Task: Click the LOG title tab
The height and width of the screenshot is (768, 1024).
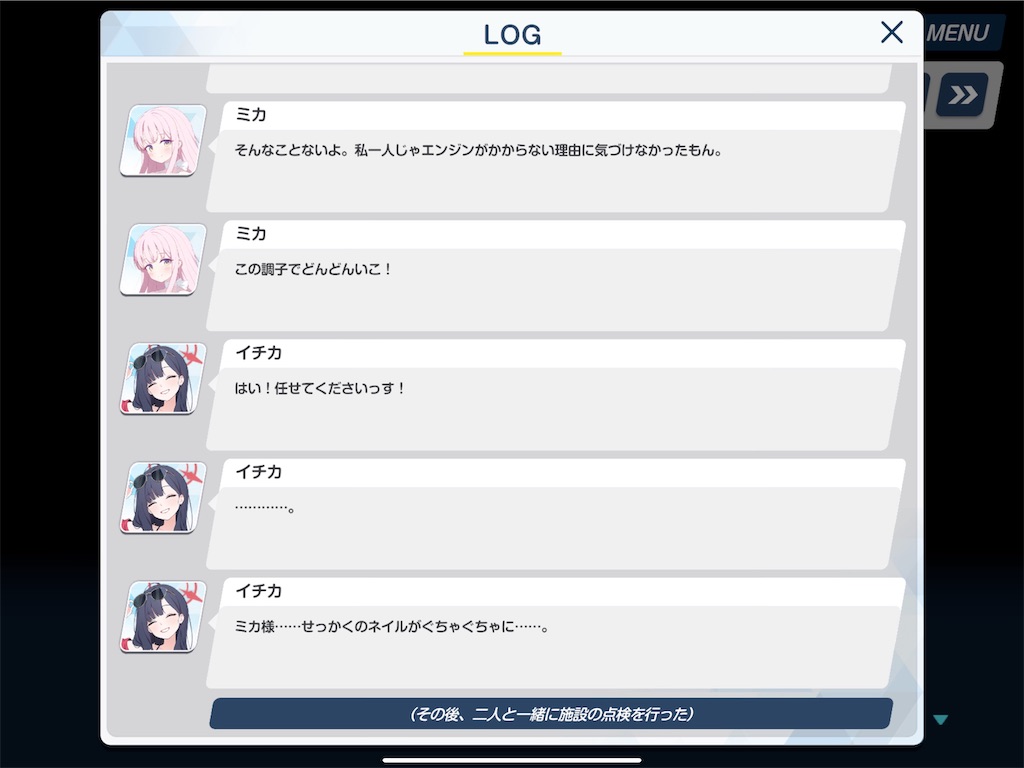Action: (x=513, y=36)
